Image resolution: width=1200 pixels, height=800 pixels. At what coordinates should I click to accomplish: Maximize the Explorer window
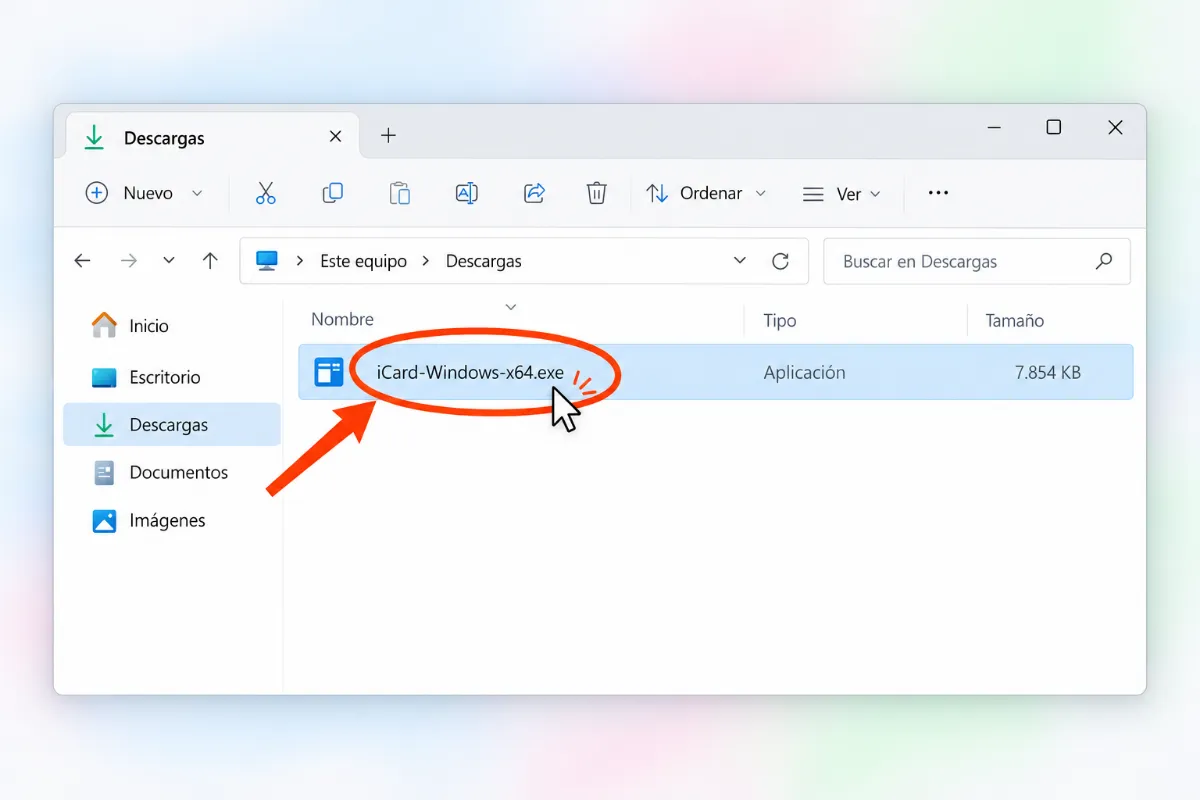coord(1053,127)
